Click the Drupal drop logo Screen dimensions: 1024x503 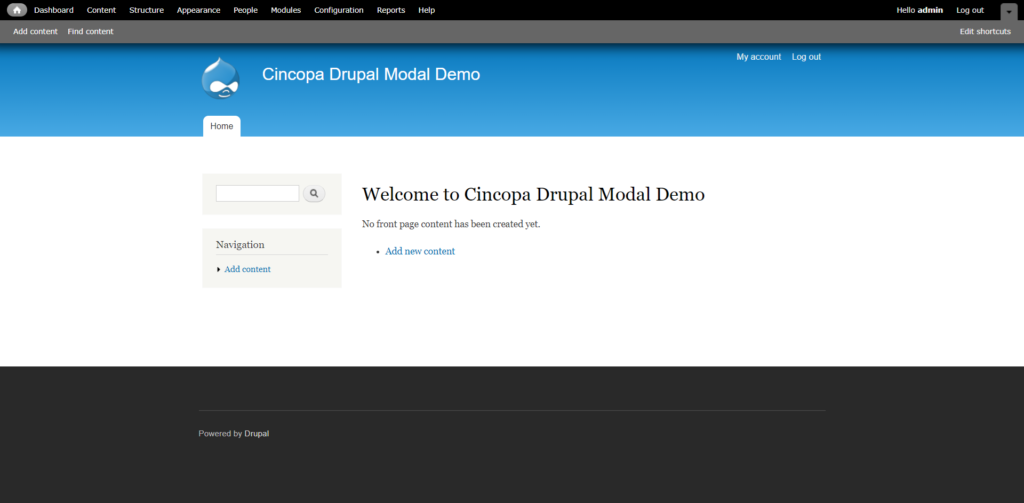221,78
